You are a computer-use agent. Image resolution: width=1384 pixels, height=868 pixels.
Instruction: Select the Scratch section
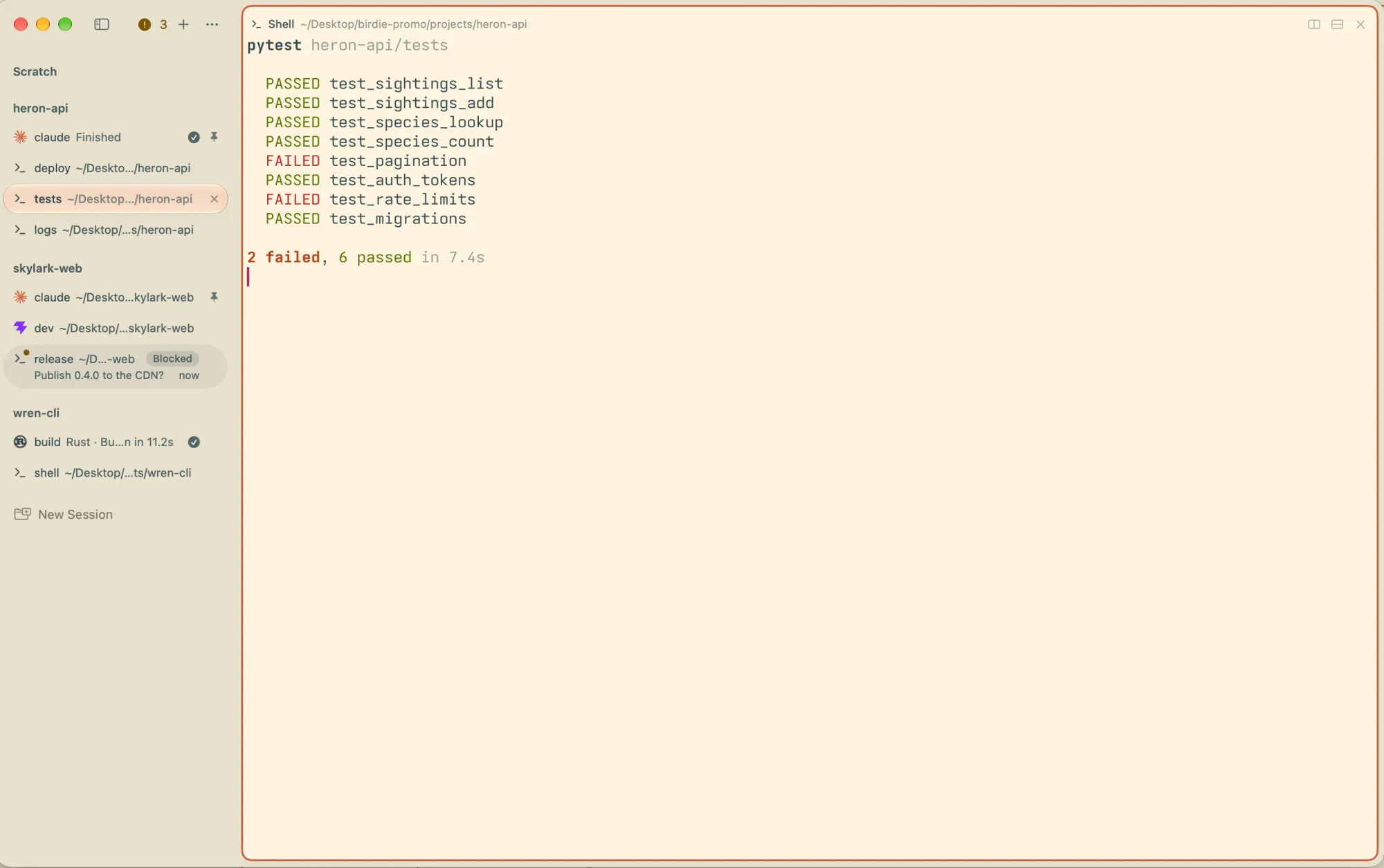pyautogui.click(x=35, y=71)
